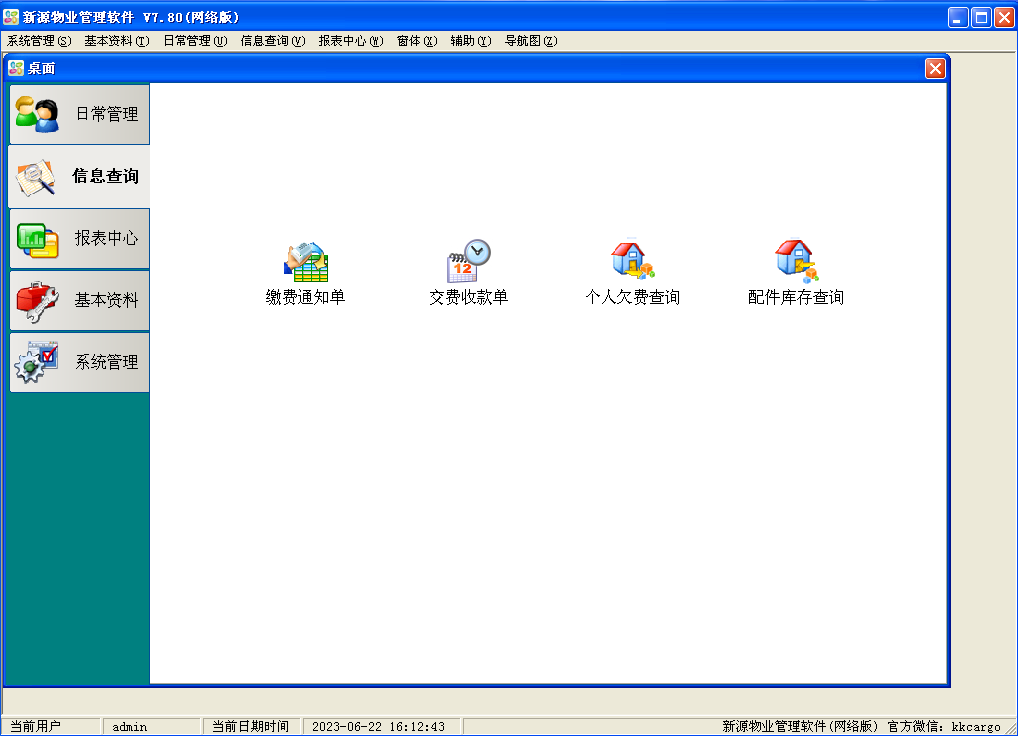
Task: Open the 窗体(X) menu
Action: [x=417, y=41]
